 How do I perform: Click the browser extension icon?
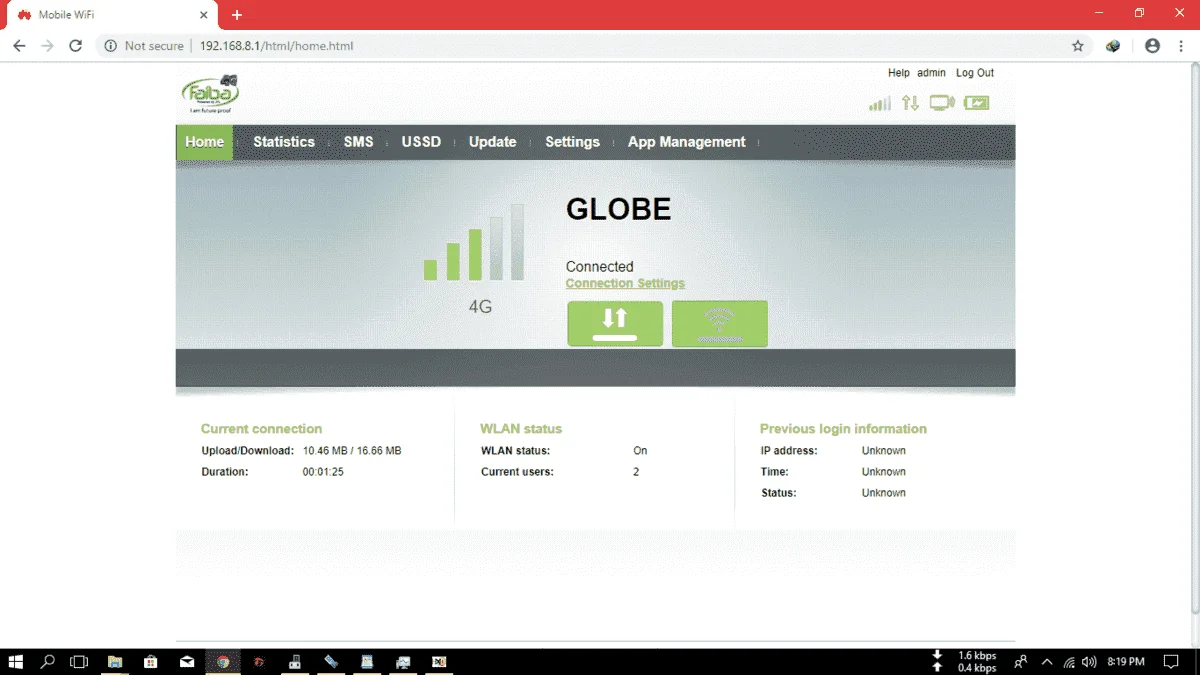(x=1113, y=46)
